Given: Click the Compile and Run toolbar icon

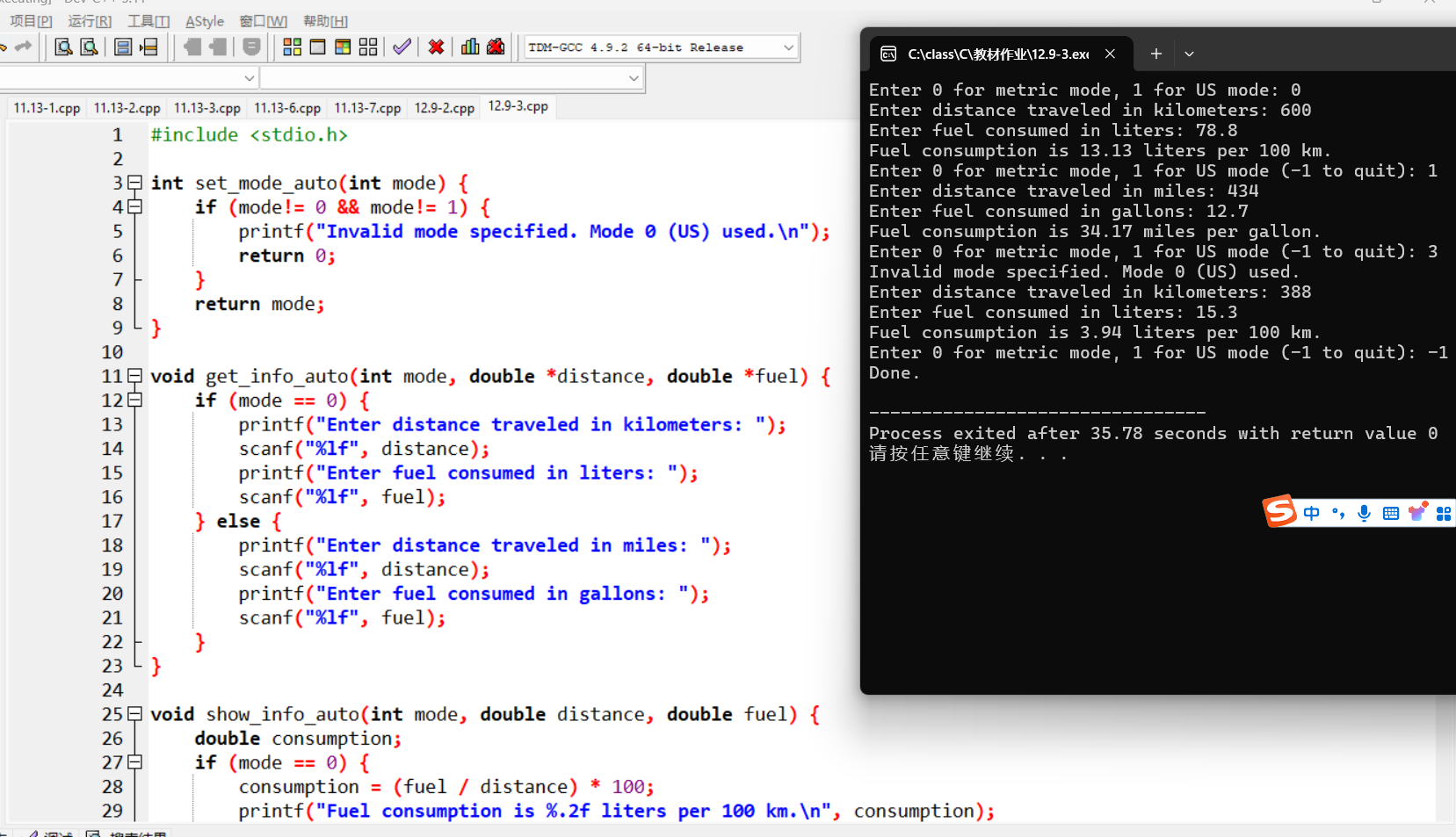Looking at the screenshot, I should coord(343,47).
